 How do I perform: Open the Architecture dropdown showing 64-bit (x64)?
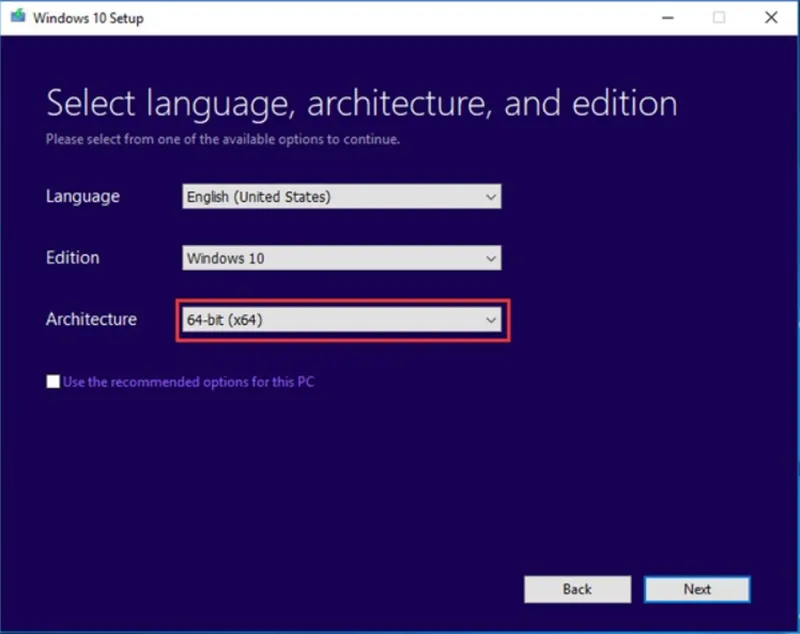342,320
